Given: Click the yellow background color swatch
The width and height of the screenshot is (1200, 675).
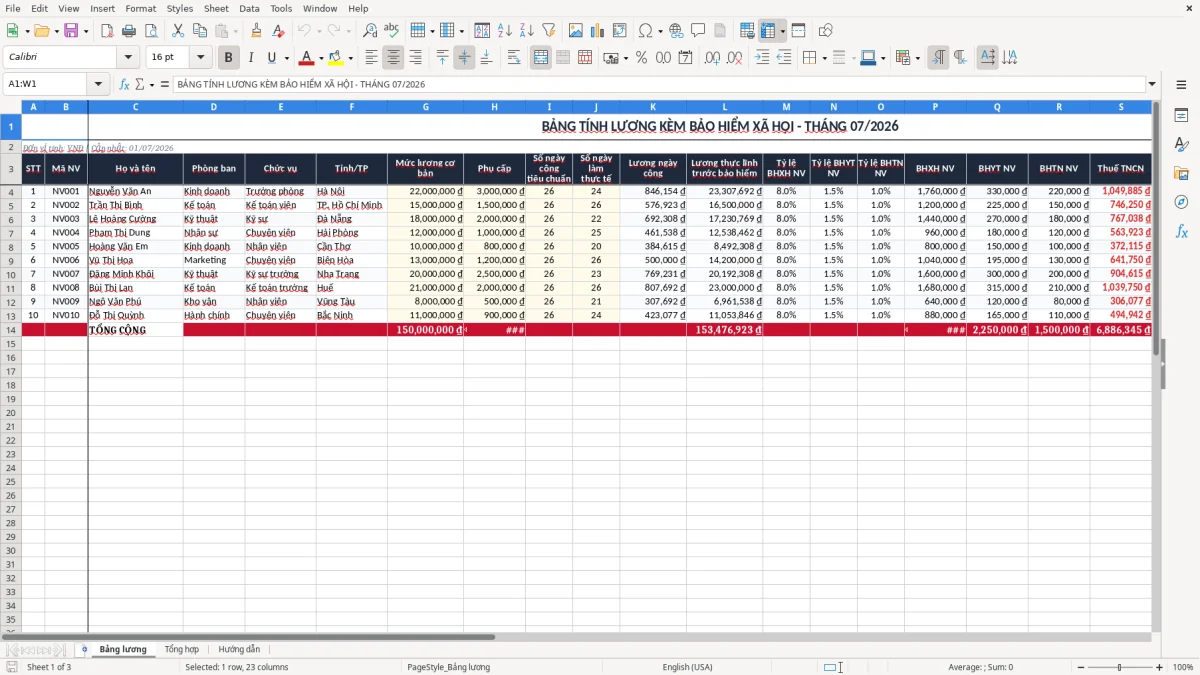Looking at the screenshot, I should point(336,58).
